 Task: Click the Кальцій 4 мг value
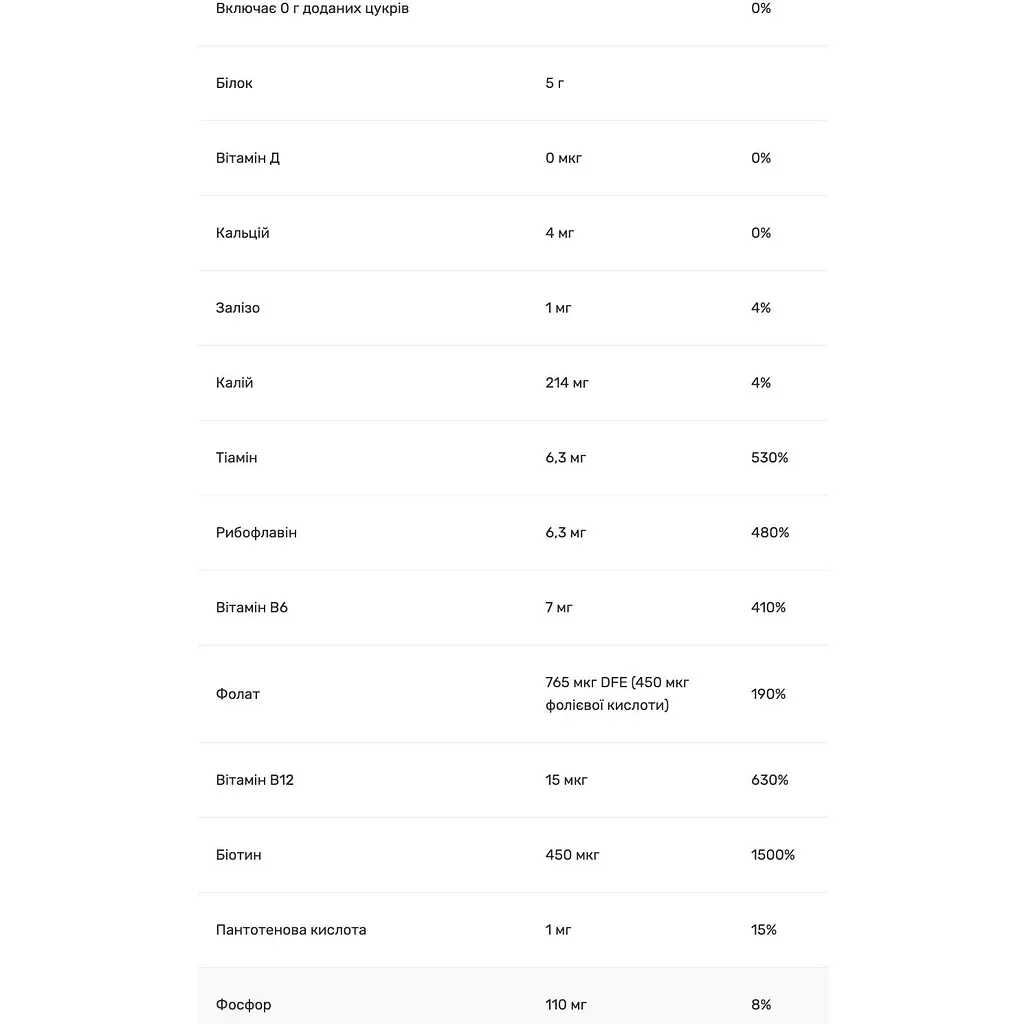click(559, 233)
